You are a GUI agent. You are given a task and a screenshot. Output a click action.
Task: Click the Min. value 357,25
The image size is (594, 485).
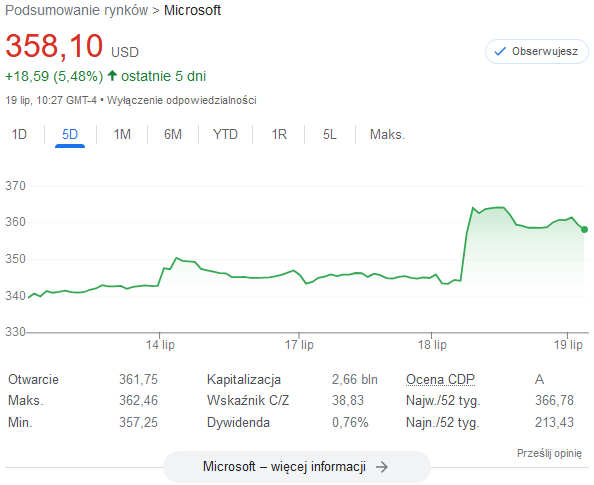(x=138, y=422)
